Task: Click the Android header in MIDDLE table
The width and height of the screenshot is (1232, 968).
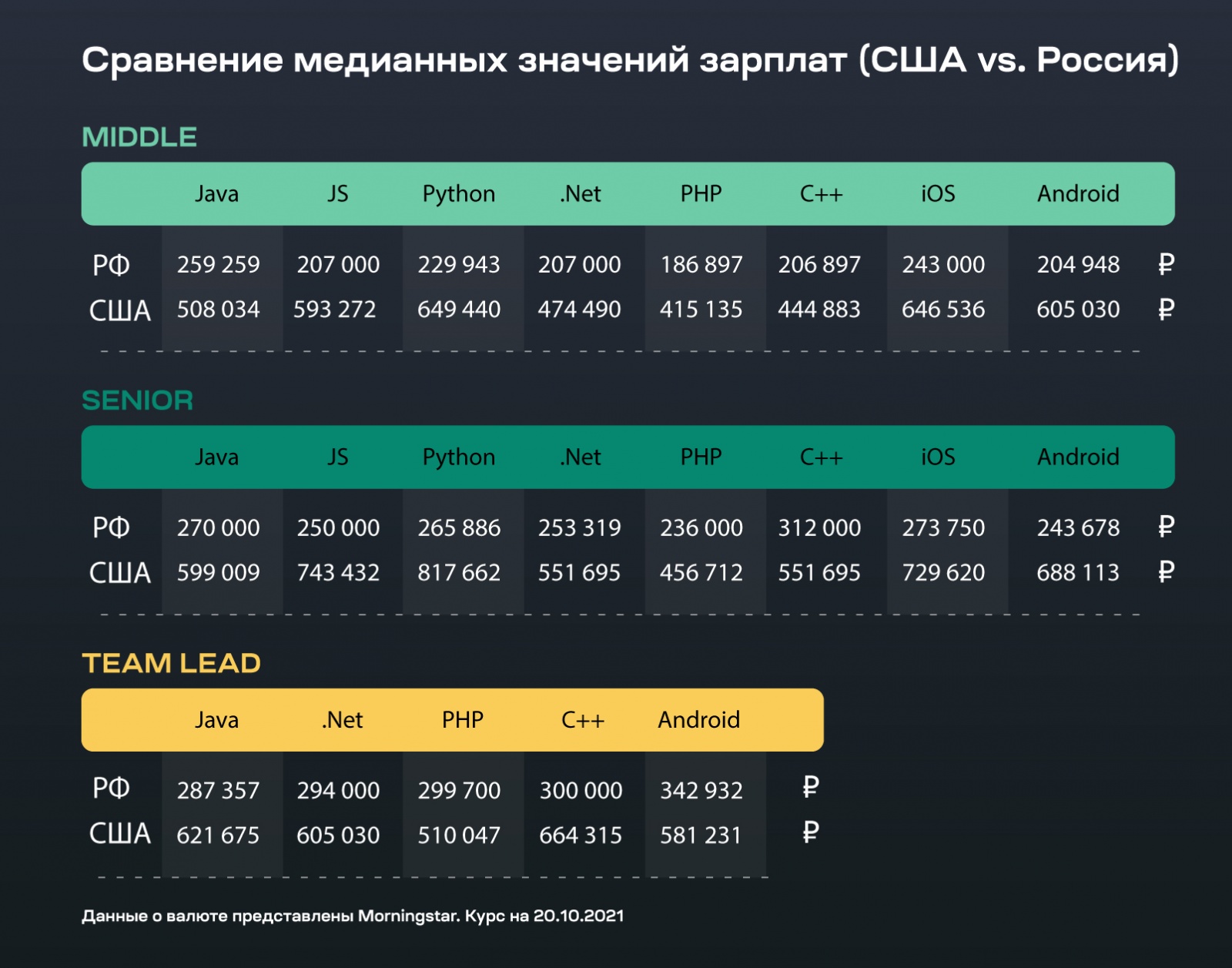Action: 1078,194
